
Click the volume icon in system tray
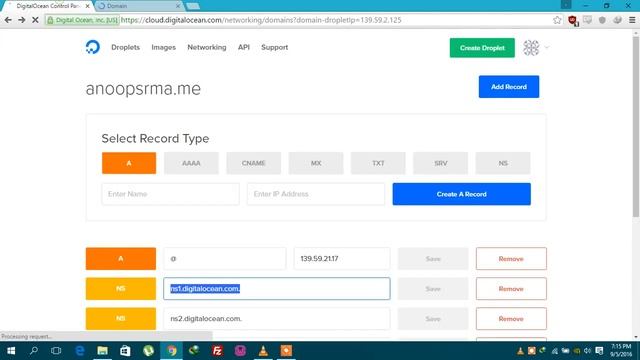[587, 351]
